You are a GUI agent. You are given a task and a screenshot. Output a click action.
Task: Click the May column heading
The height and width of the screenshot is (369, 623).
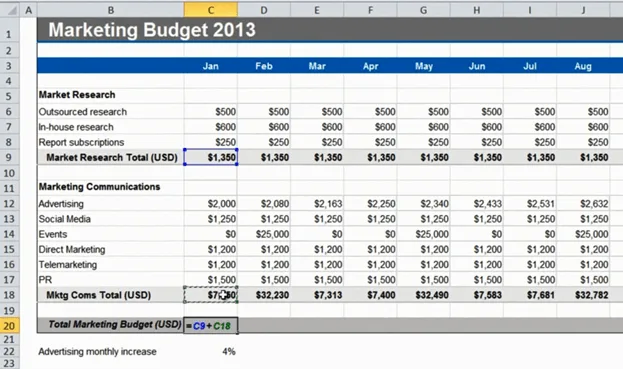coord(424,66)
